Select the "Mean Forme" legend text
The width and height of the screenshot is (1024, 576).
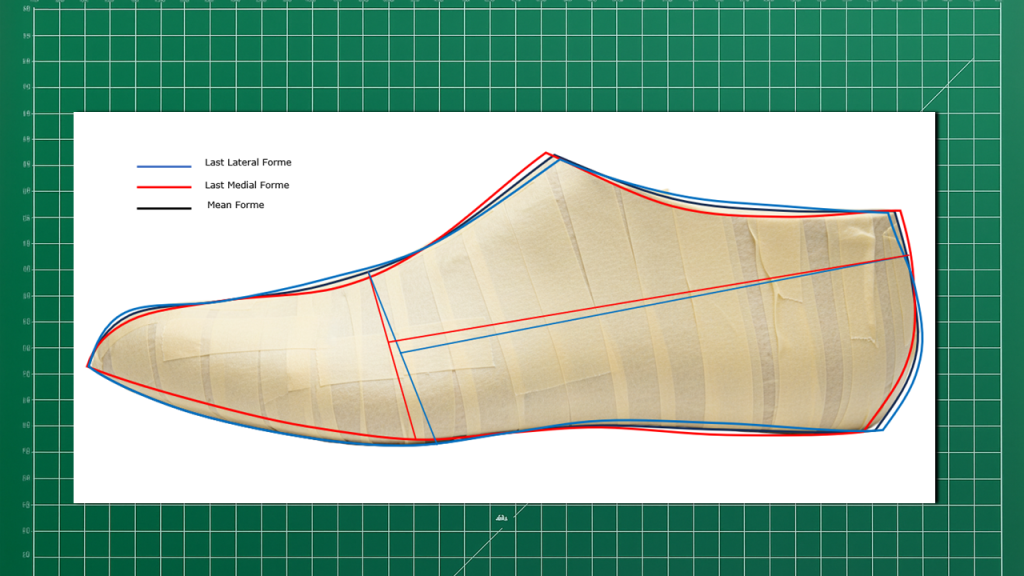[235, 205]
